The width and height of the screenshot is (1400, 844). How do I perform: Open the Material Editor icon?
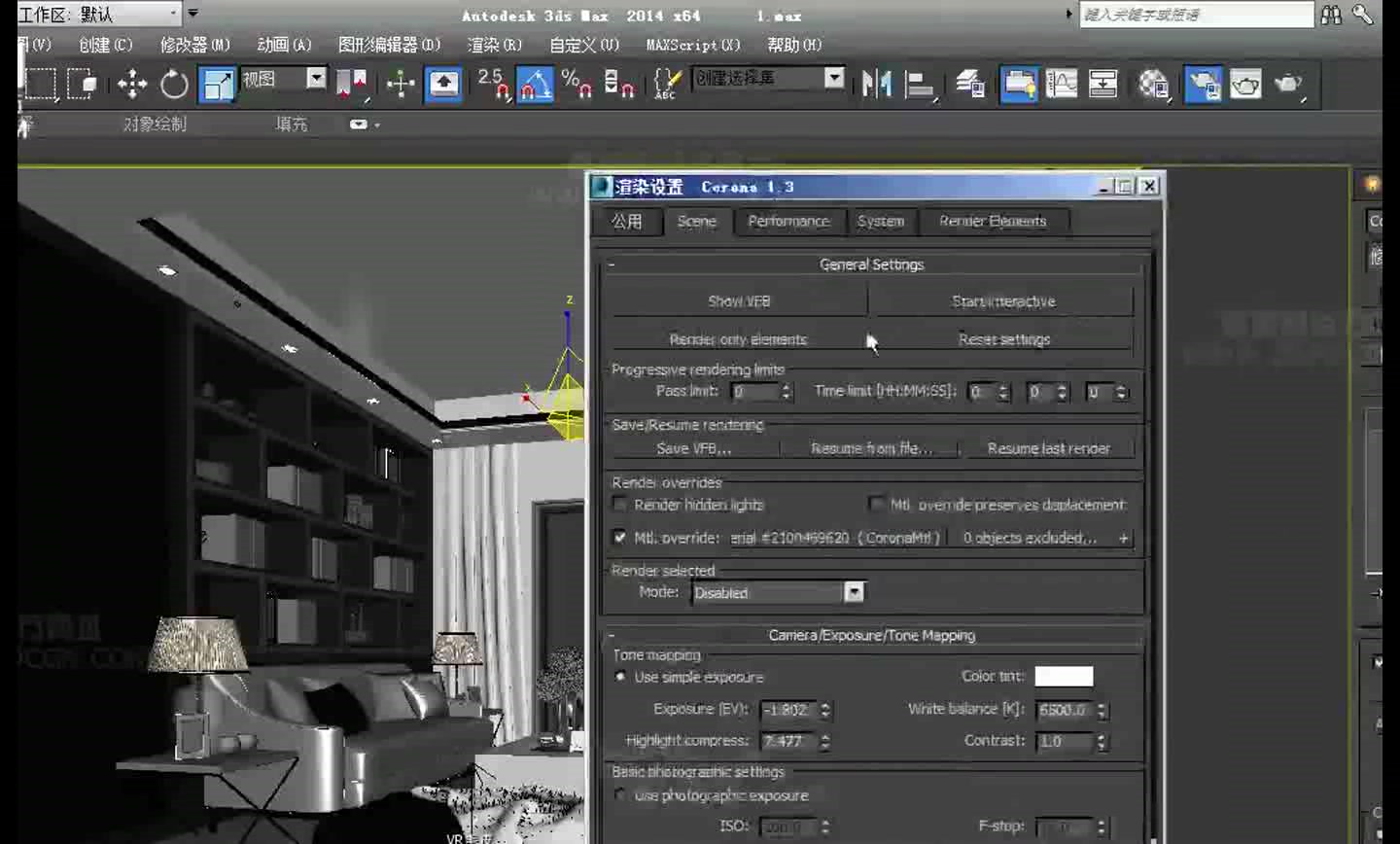click(x=1153, y=84)
